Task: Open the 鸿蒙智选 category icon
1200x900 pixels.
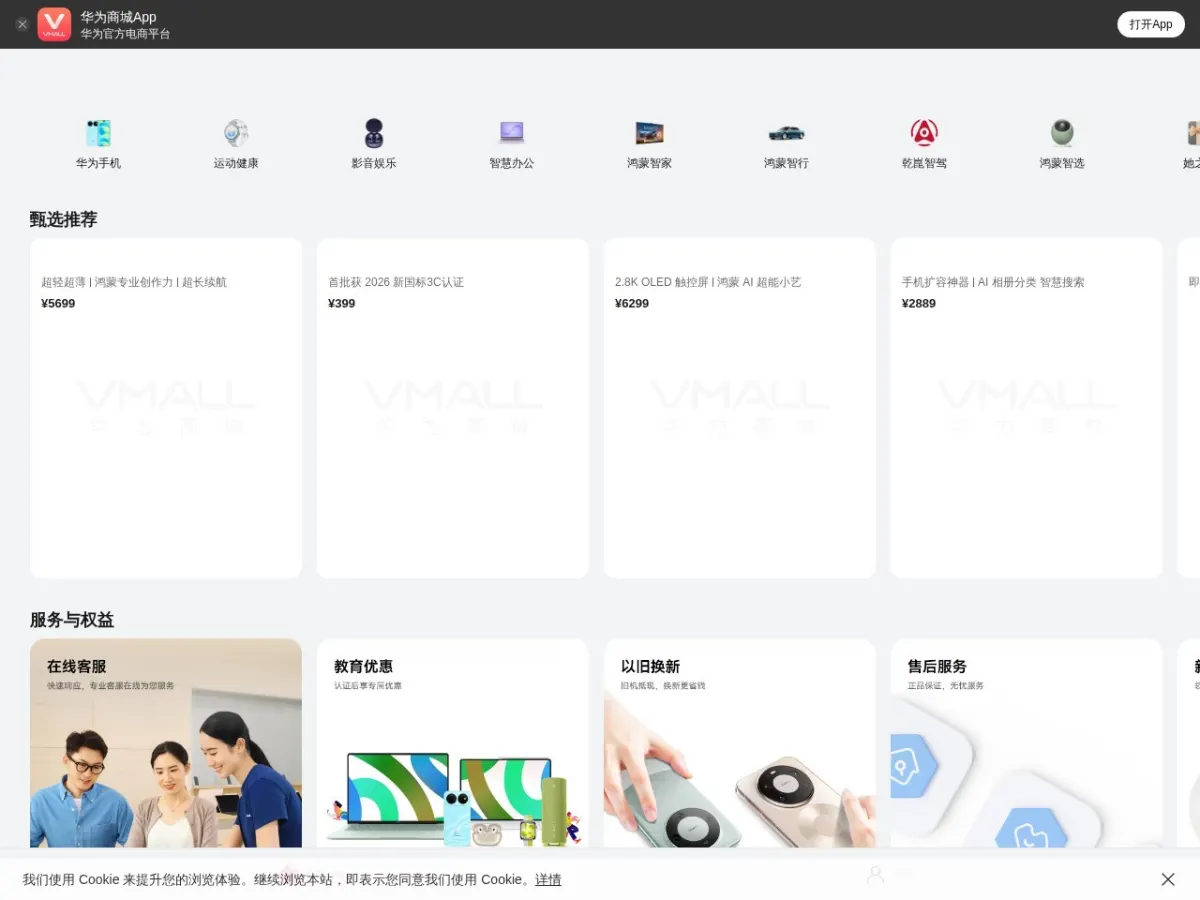Action: [x=1061, y=133]
